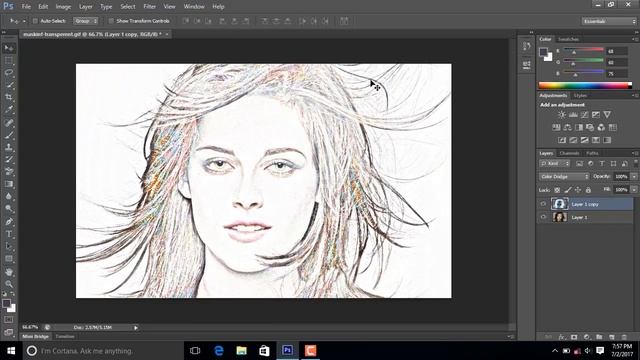Select the Eyedropper tool

coord(9,109)
